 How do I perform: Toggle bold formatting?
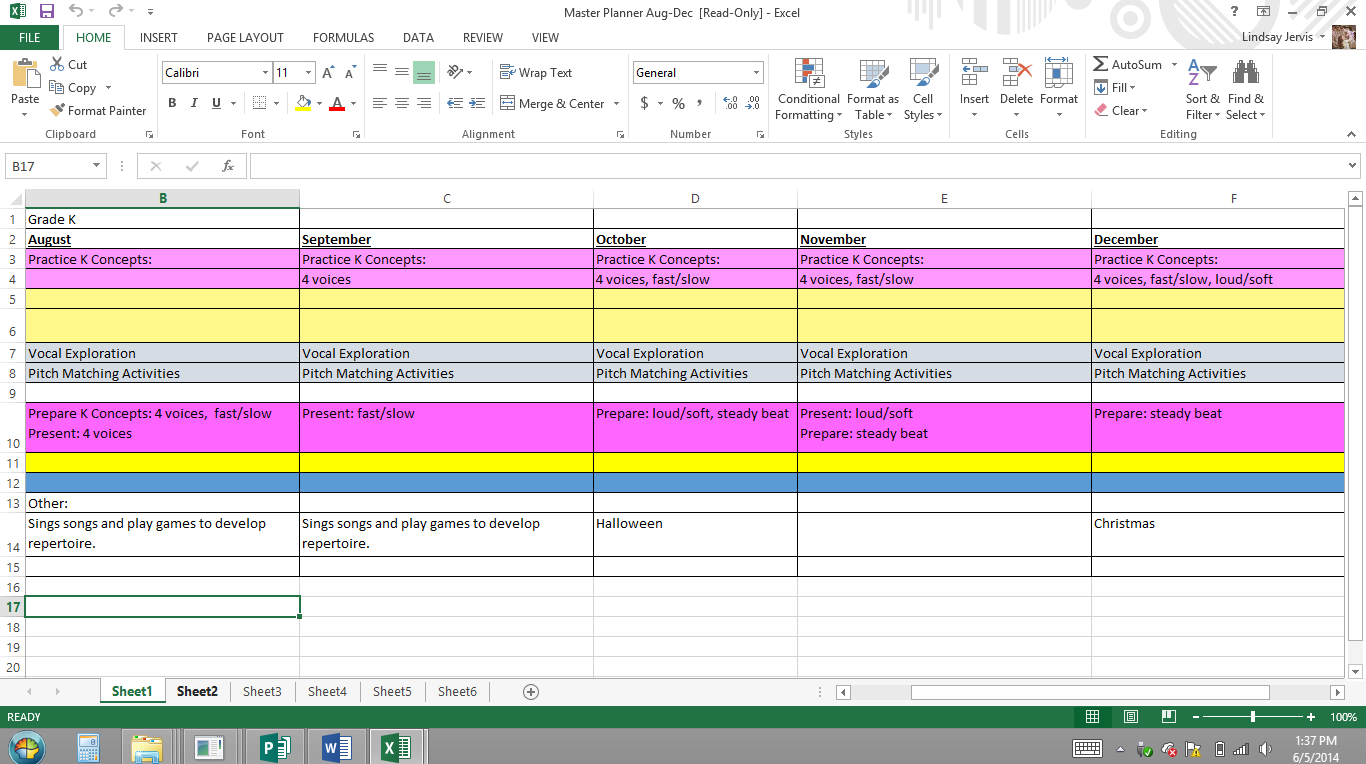[171, 103]
